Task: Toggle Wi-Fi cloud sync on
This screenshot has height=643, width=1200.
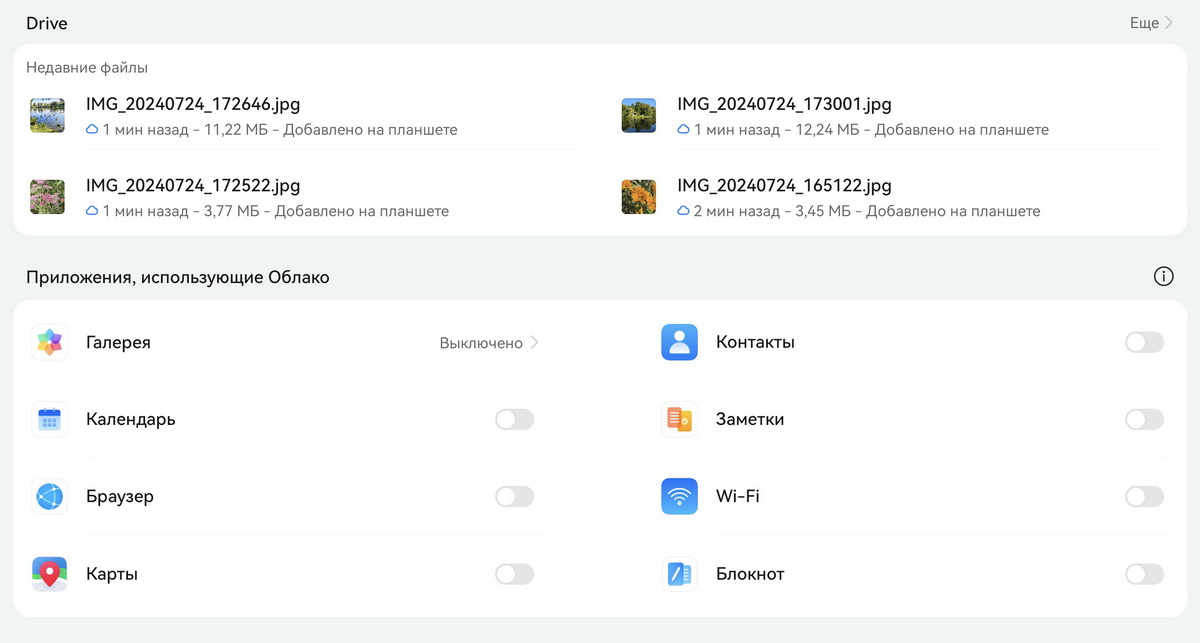Action: (x=1144, y=497)
